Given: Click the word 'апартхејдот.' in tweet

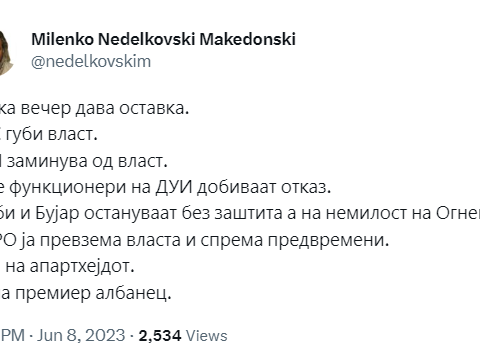Looking at the screenshot, I should coord(82,266).
